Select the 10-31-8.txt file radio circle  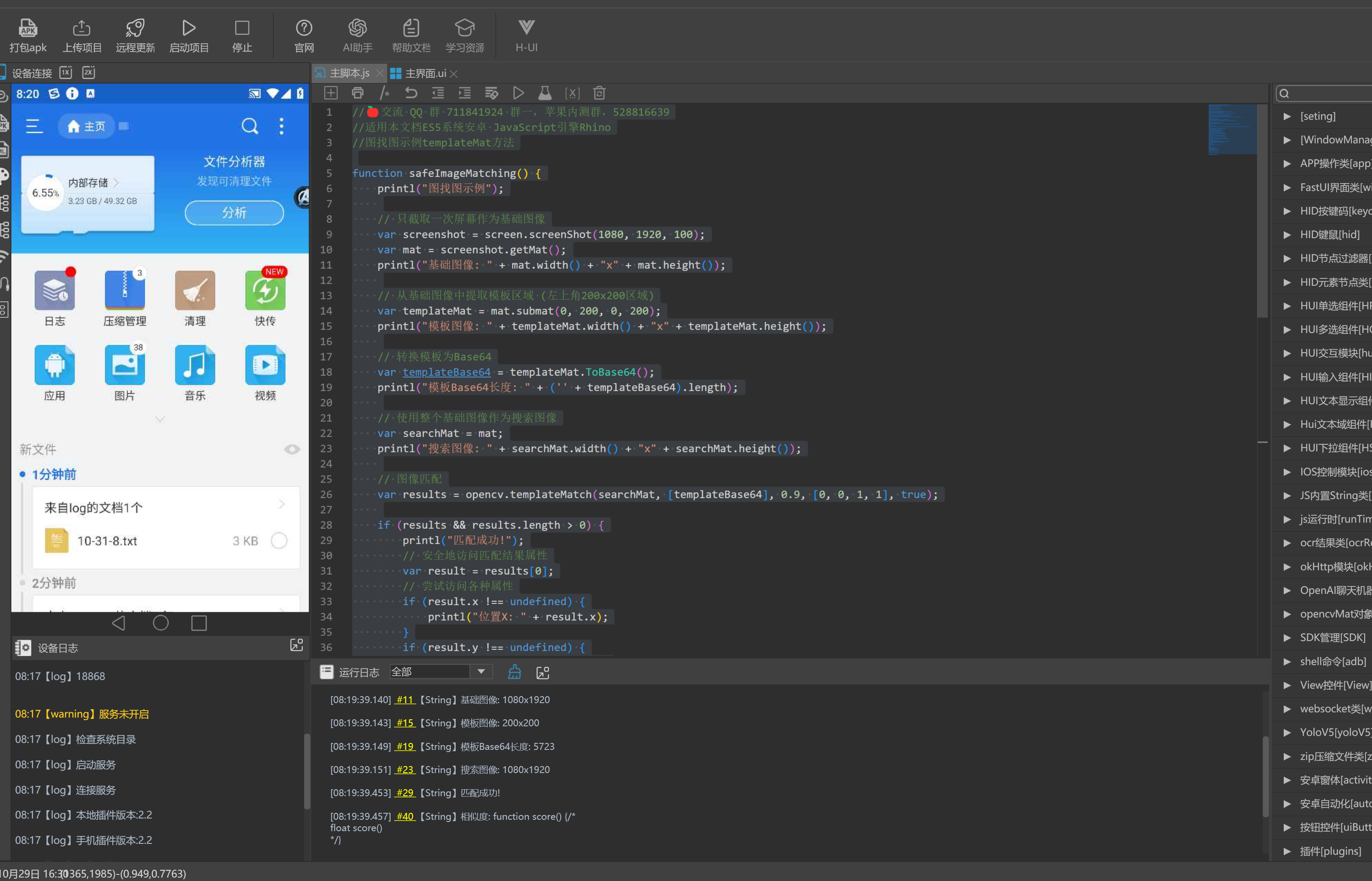click(x=279, y=541)
